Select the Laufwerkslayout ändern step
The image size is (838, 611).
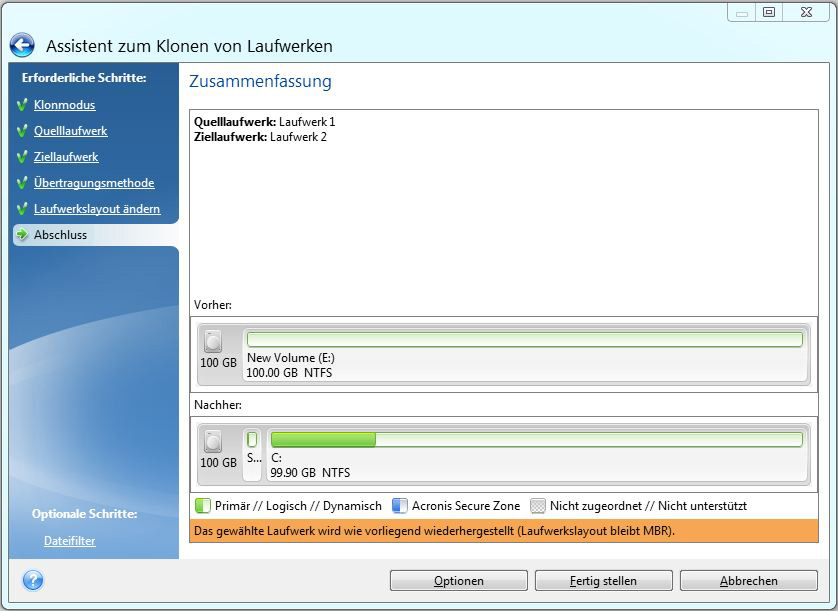[96, 209]
